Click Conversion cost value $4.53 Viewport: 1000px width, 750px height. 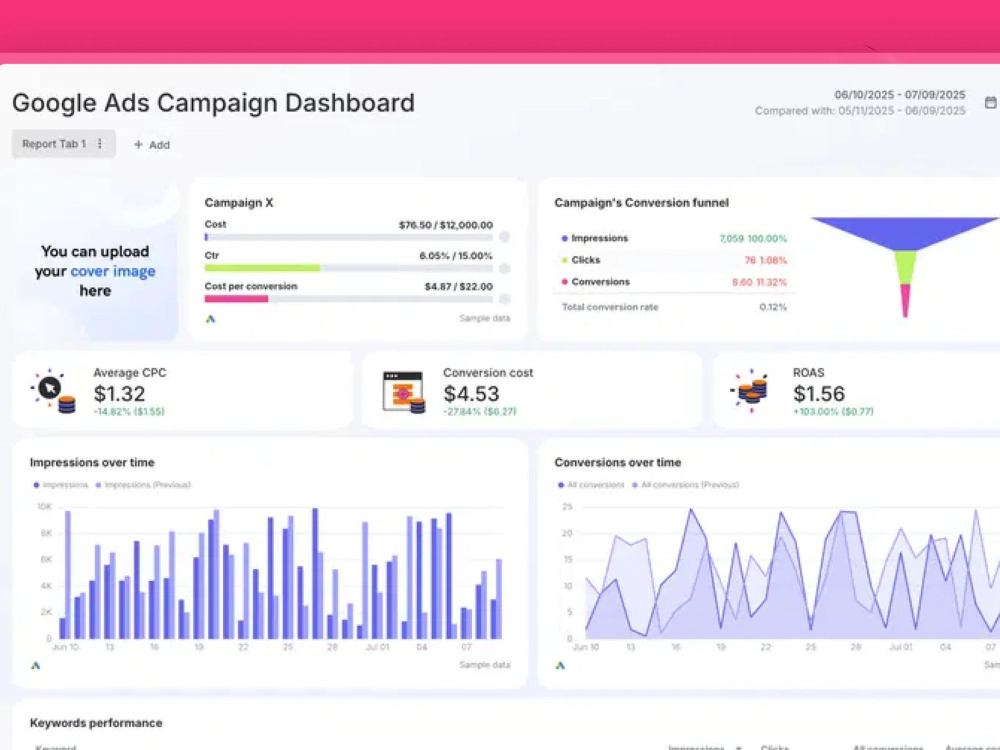point(471,393)
